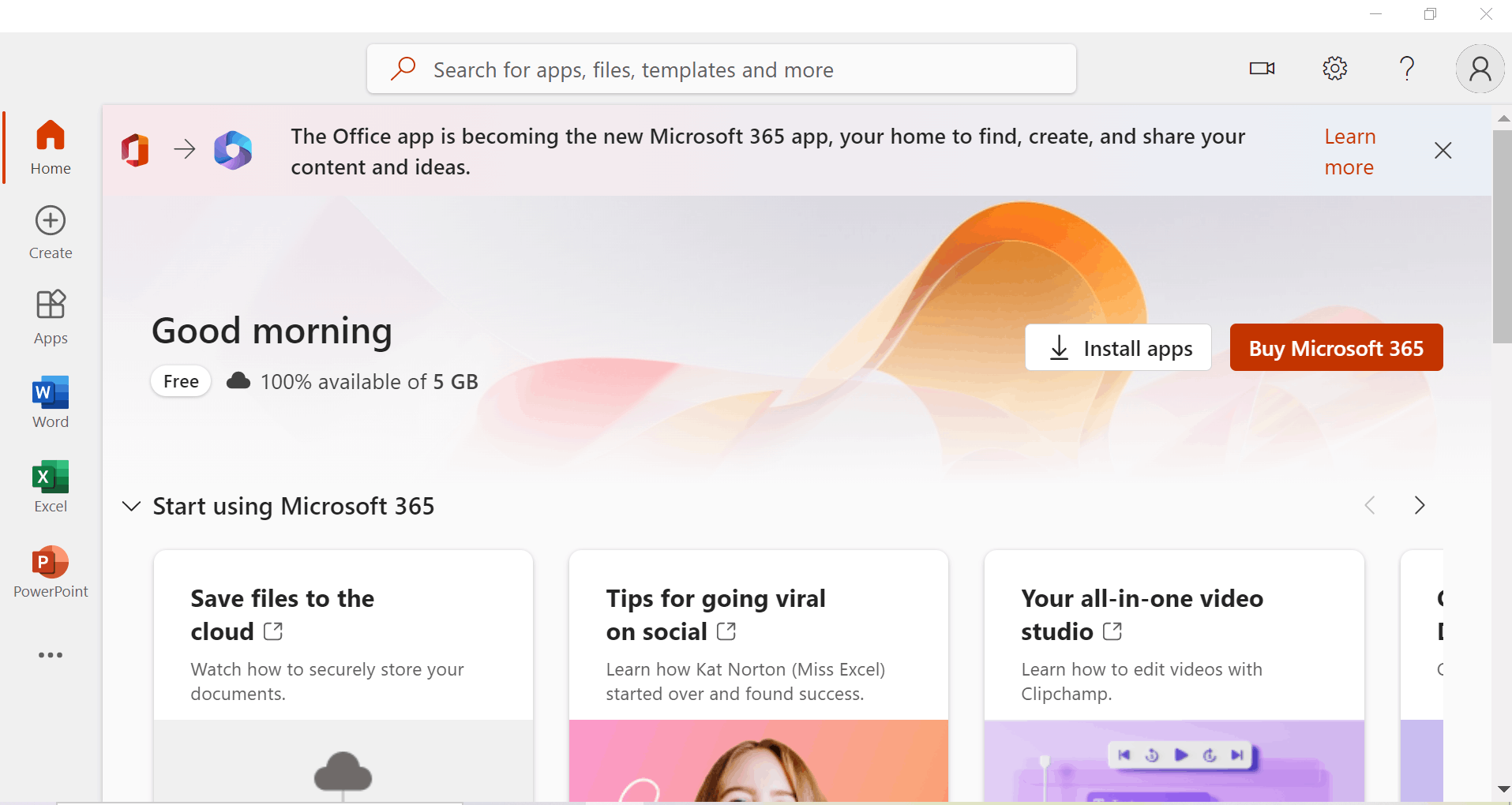1512x805 pixels.
Task: Restore down the window
Action: [1430, 14]
